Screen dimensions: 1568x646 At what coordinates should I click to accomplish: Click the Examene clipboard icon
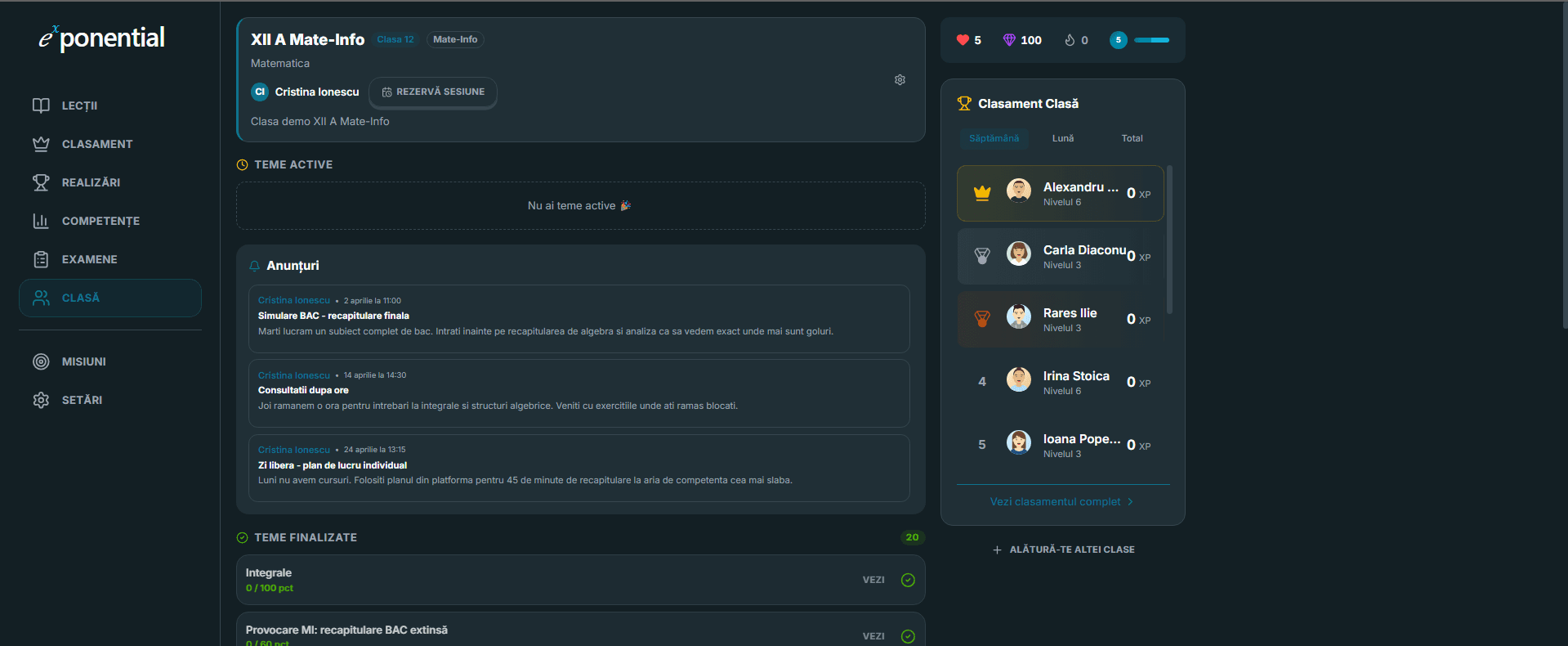pos(41,259)
